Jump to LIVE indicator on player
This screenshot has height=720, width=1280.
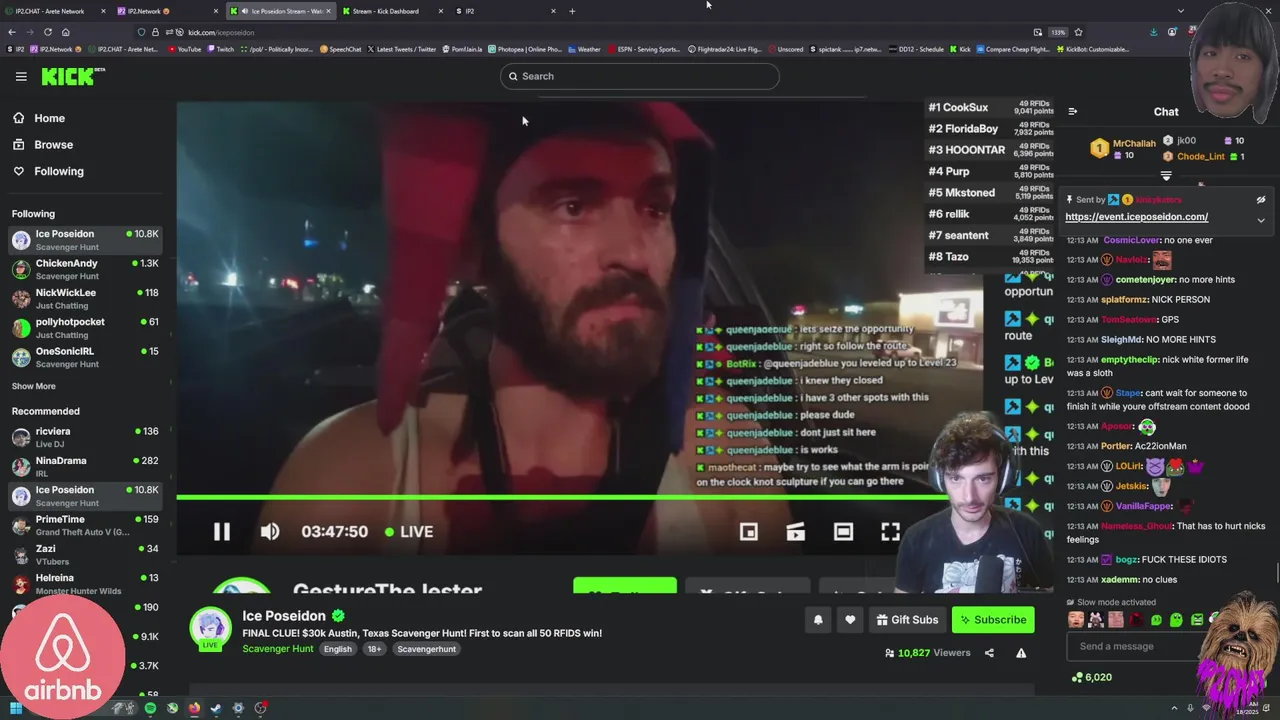point(409,532)
